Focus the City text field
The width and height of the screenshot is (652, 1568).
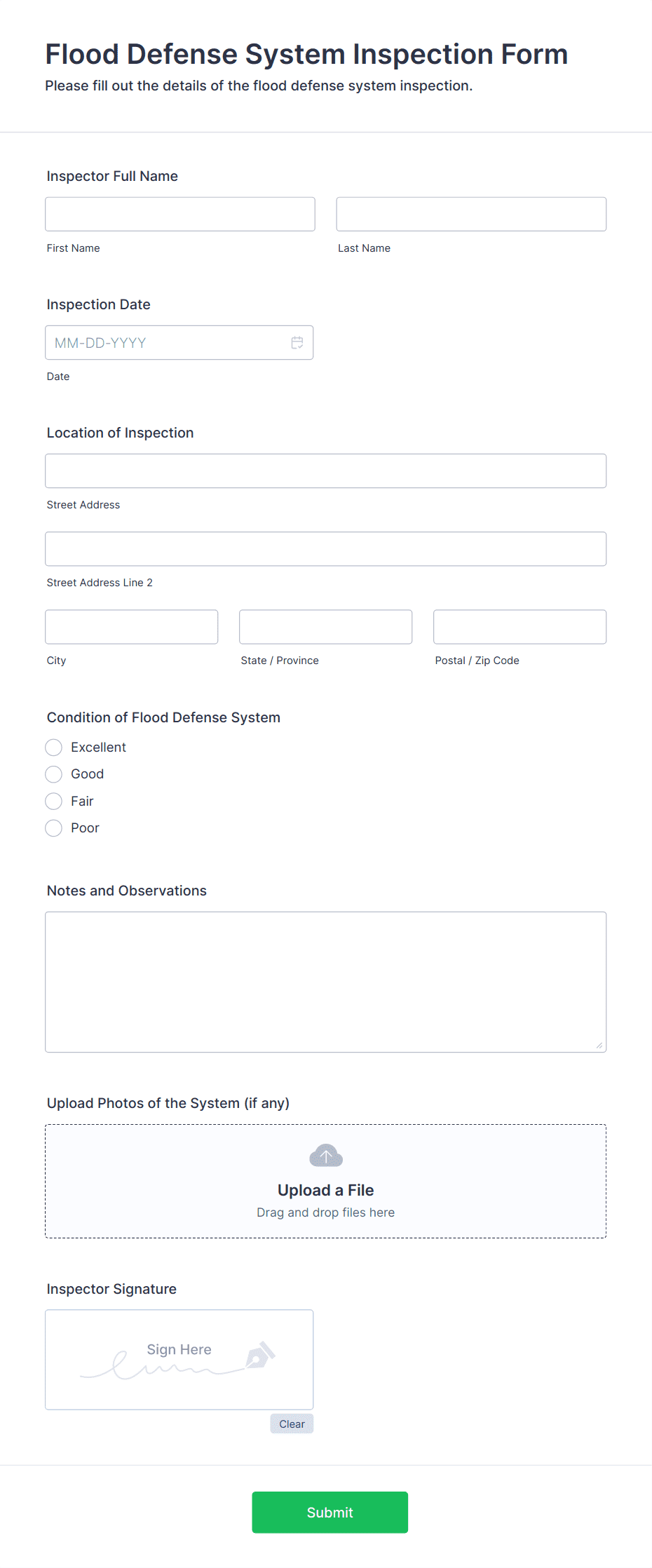point(132,627)
